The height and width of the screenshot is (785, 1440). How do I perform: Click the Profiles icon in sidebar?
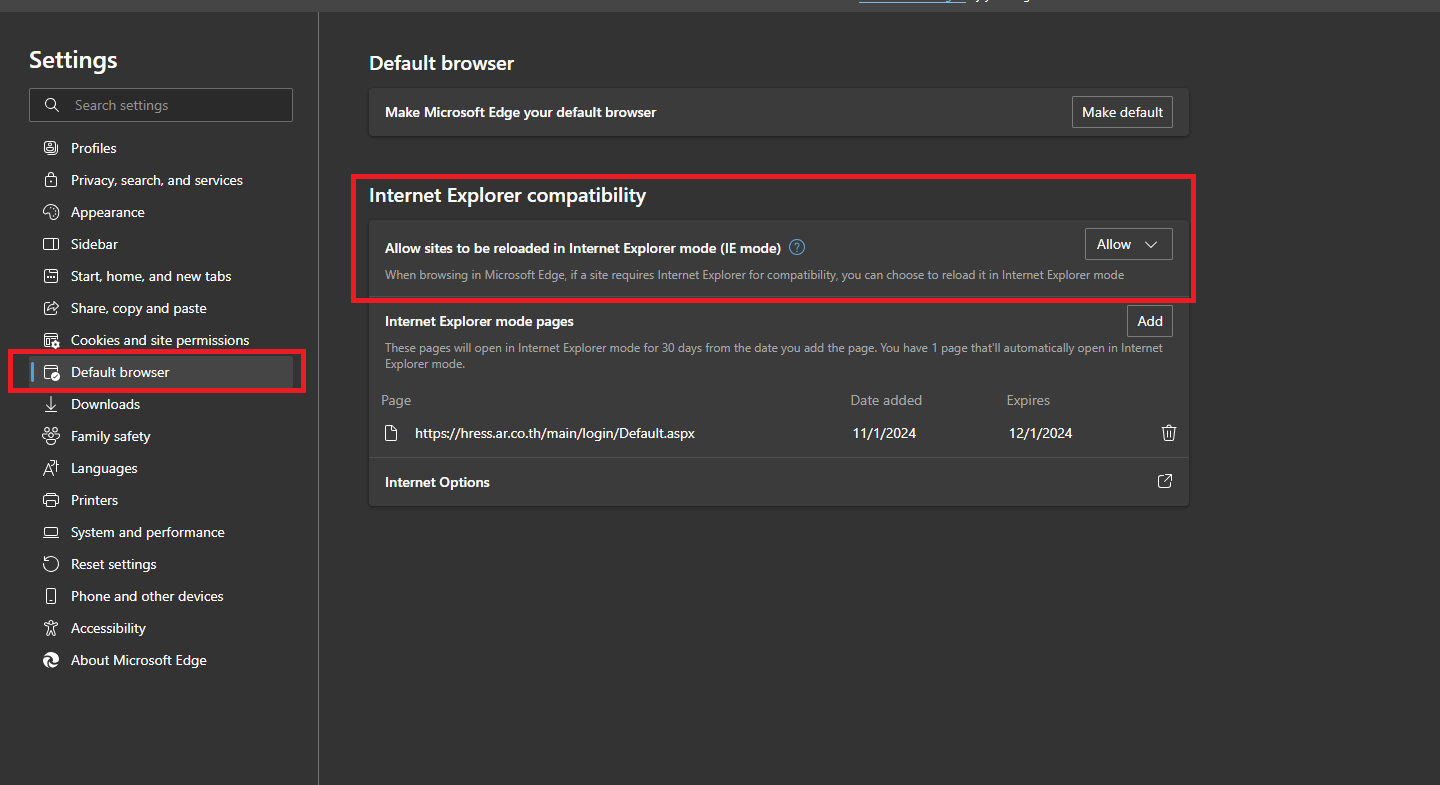(51, 148)
